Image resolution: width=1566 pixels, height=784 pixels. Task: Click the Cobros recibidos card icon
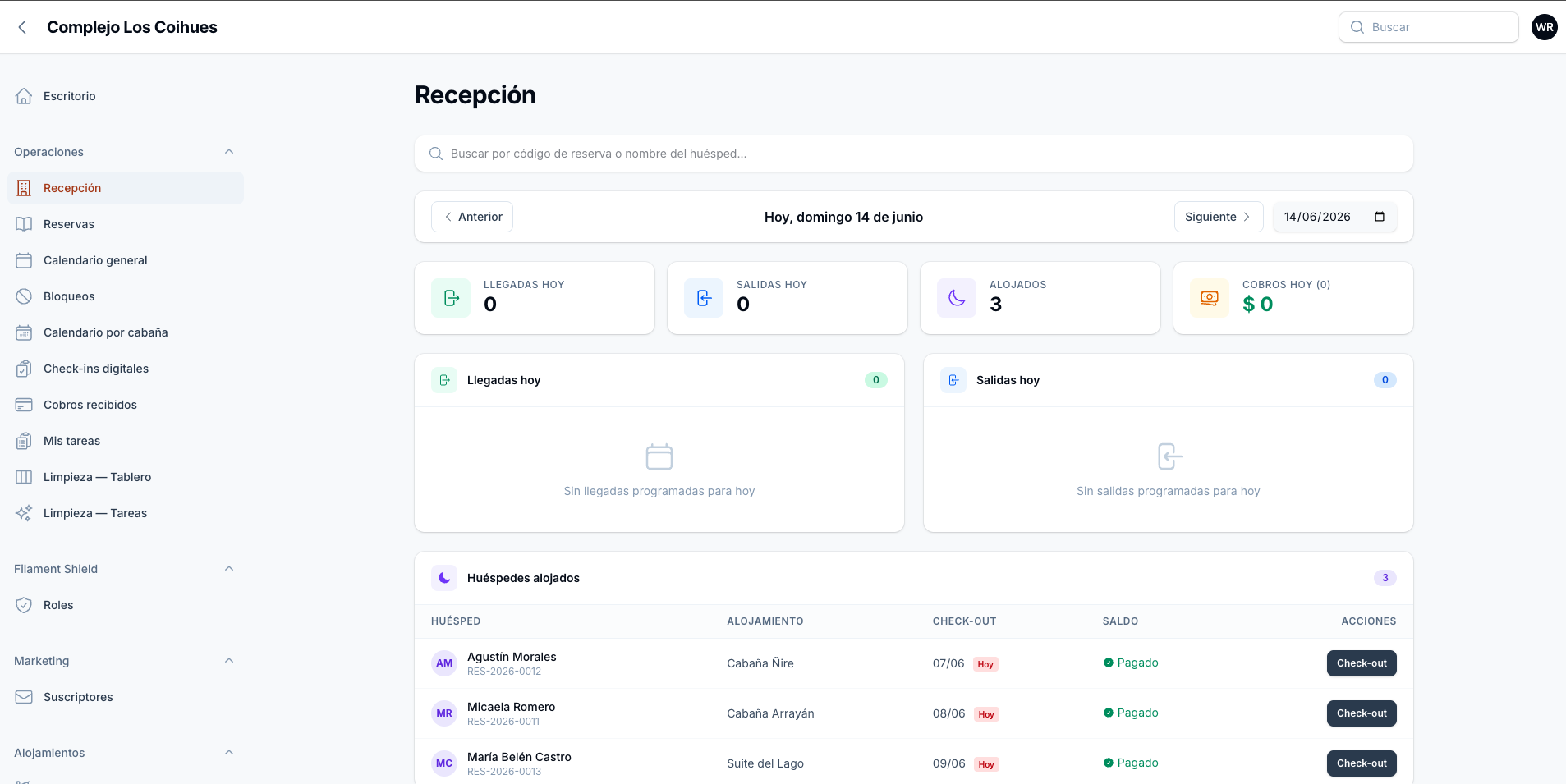[x=24, y=405]
